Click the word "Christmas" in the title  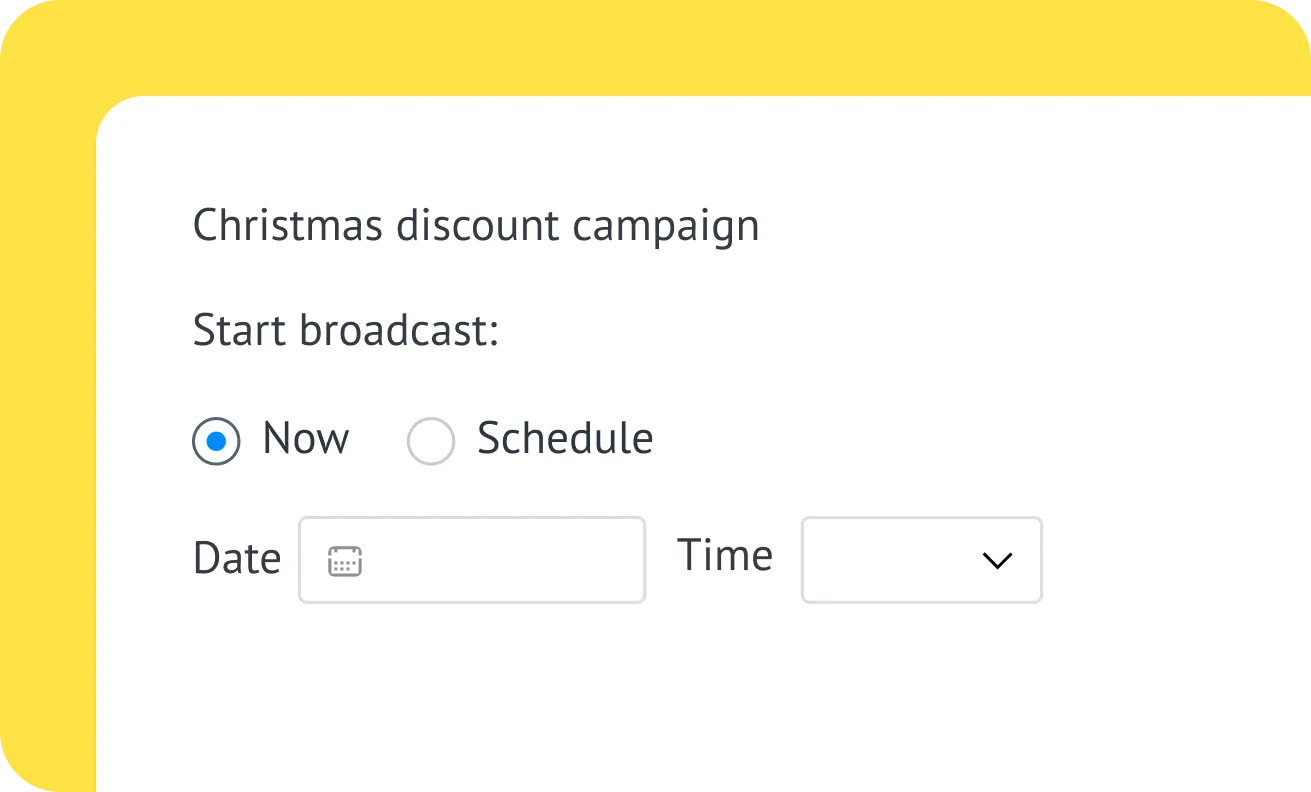pyautogui.click(x=287, y=226)
